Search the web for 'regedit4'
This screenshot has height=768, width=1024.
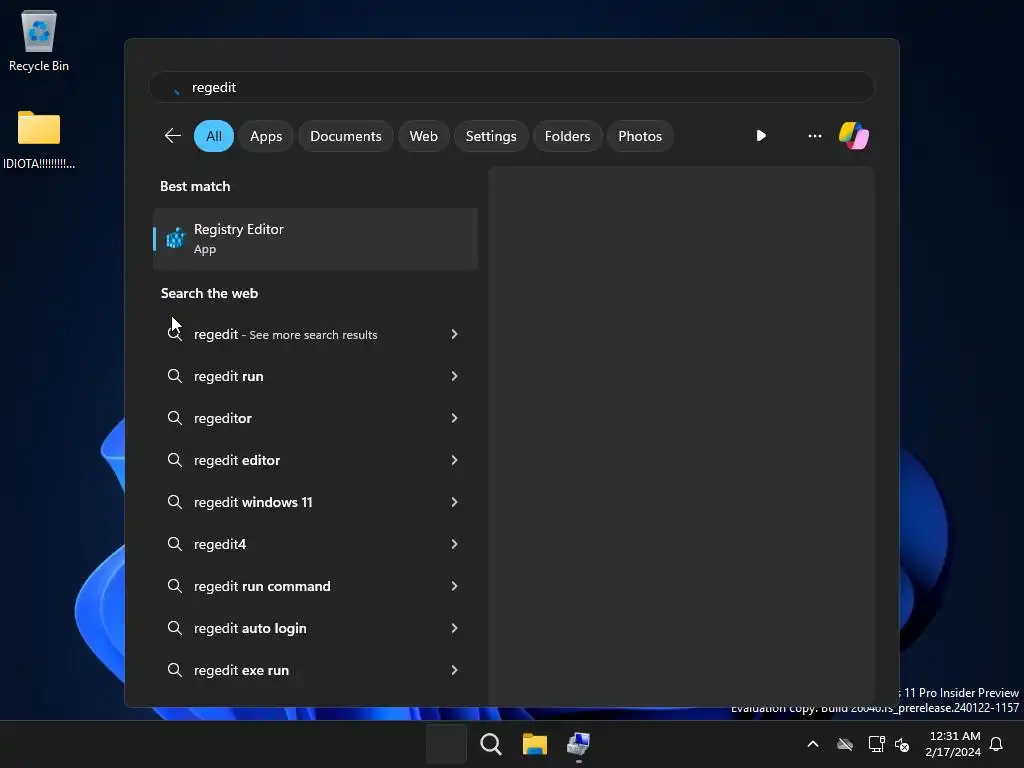click(x=315, y=543)
